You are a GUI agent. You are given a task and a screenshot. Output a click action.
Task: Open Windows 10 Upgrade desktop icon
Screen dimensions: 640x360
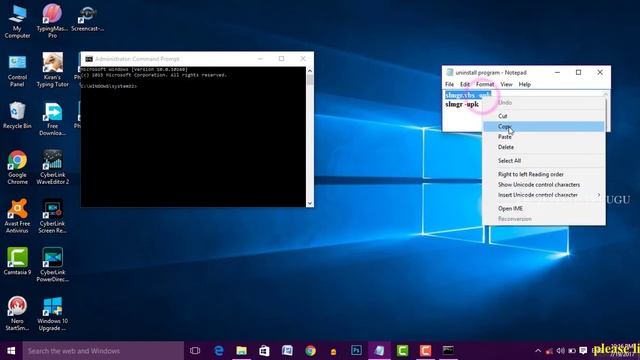(52, 313)
